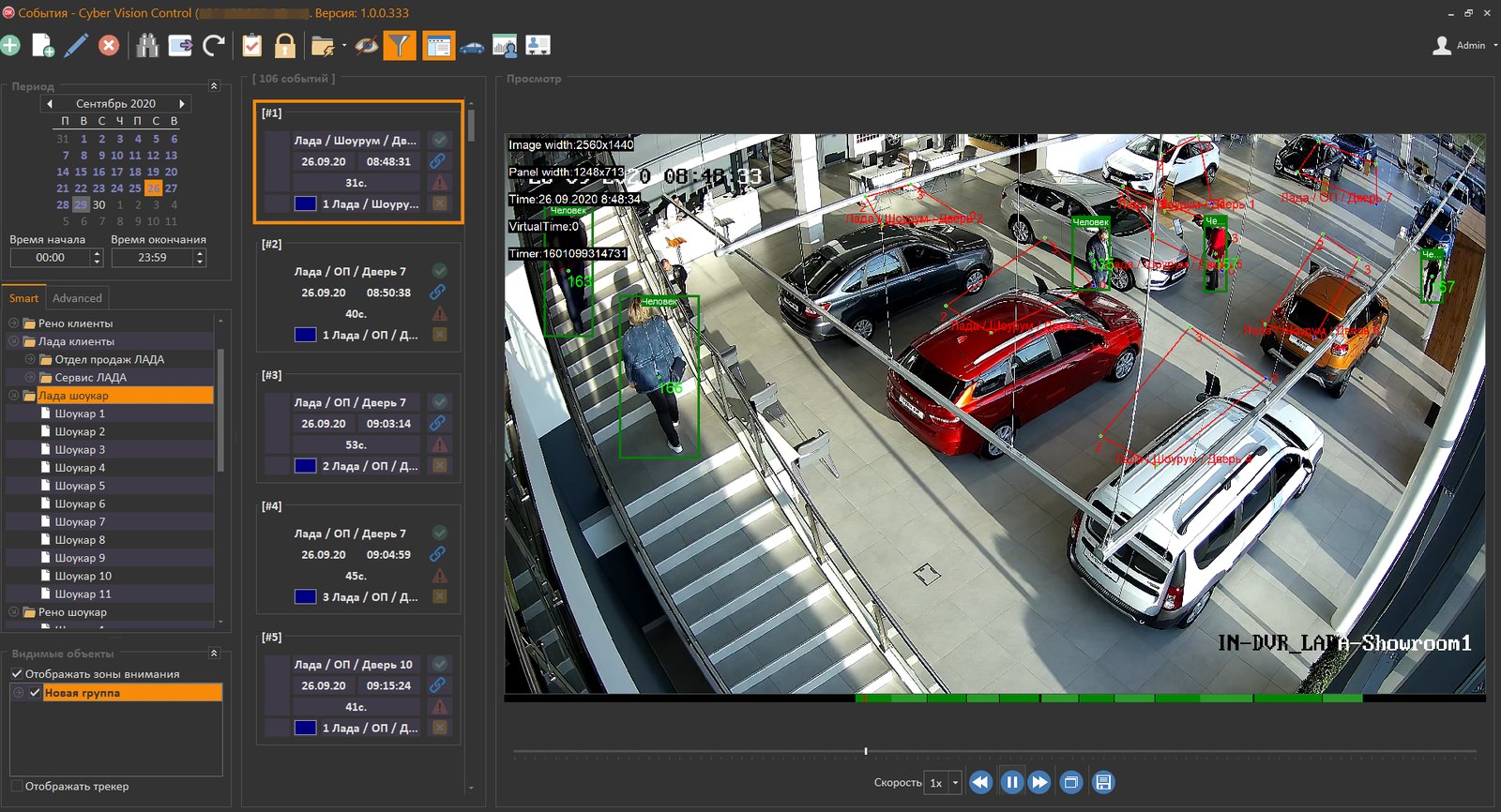Go to next month after Сентябрь 2020
The height and width of the screenshot is (812, 1501).
pyautogui.click(x=182, y=104)
